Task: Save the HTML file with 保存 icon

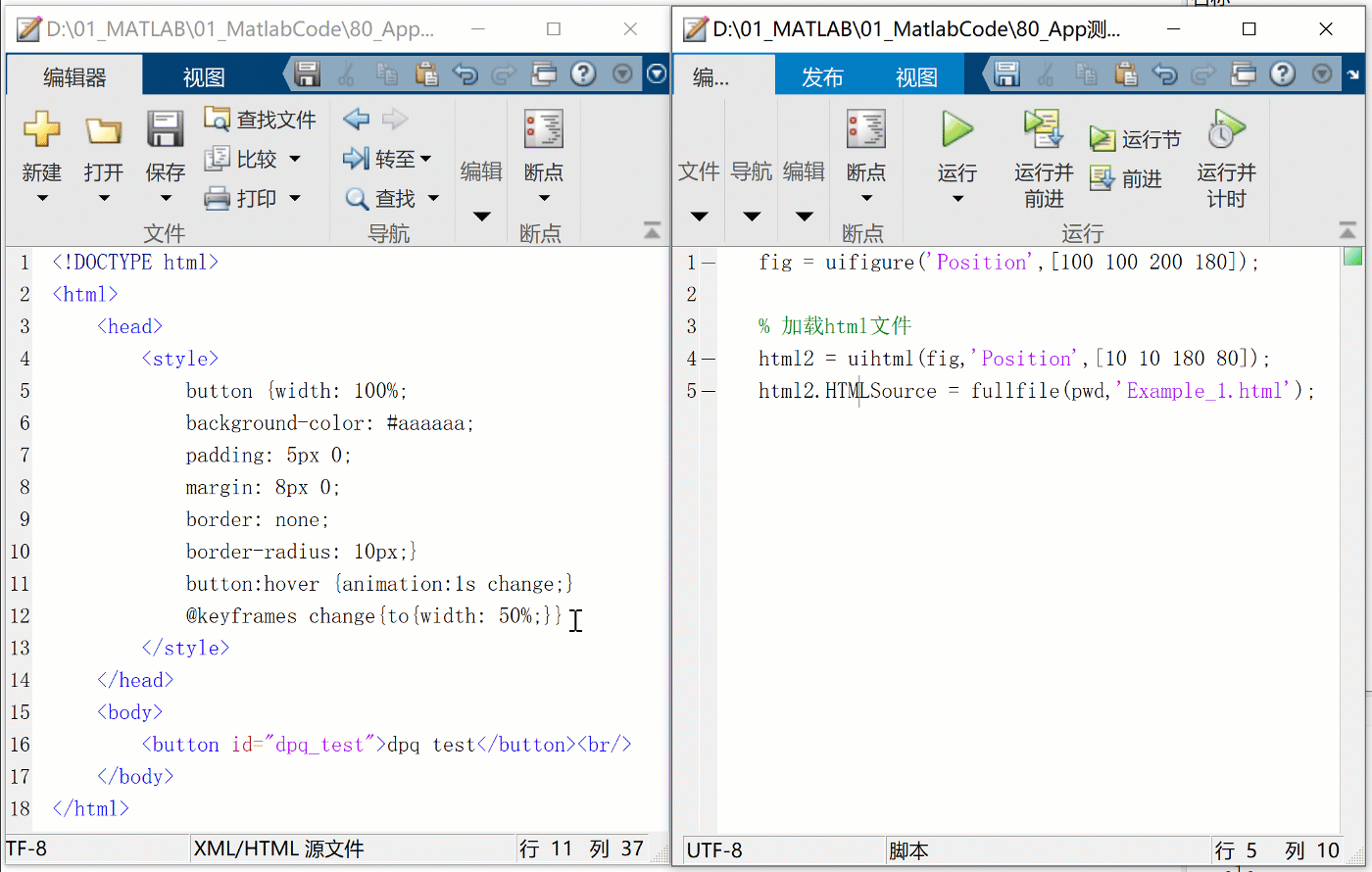Action: (x=165, y=128)
